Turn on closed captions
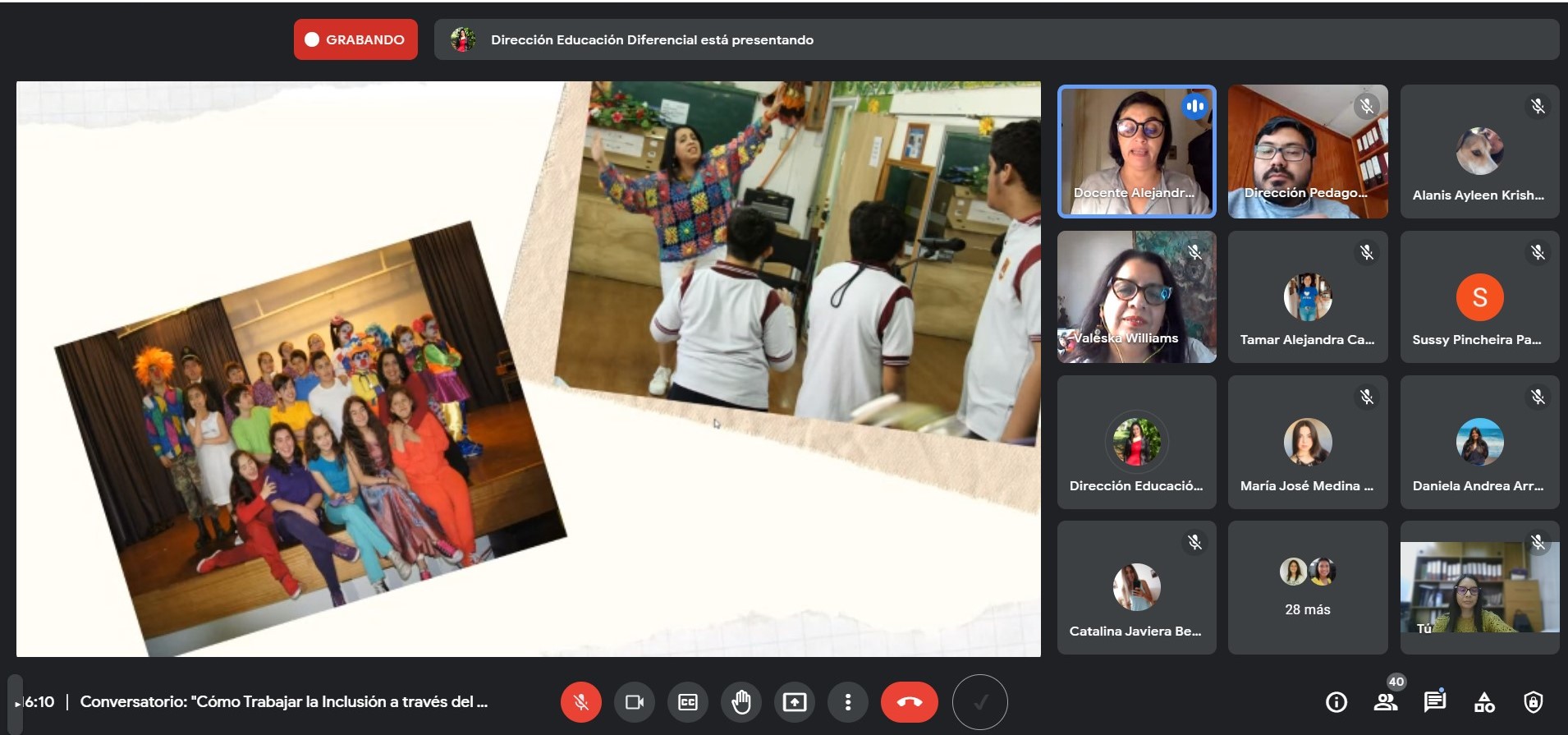The image size is (1568, 735). tap(688, 702)
